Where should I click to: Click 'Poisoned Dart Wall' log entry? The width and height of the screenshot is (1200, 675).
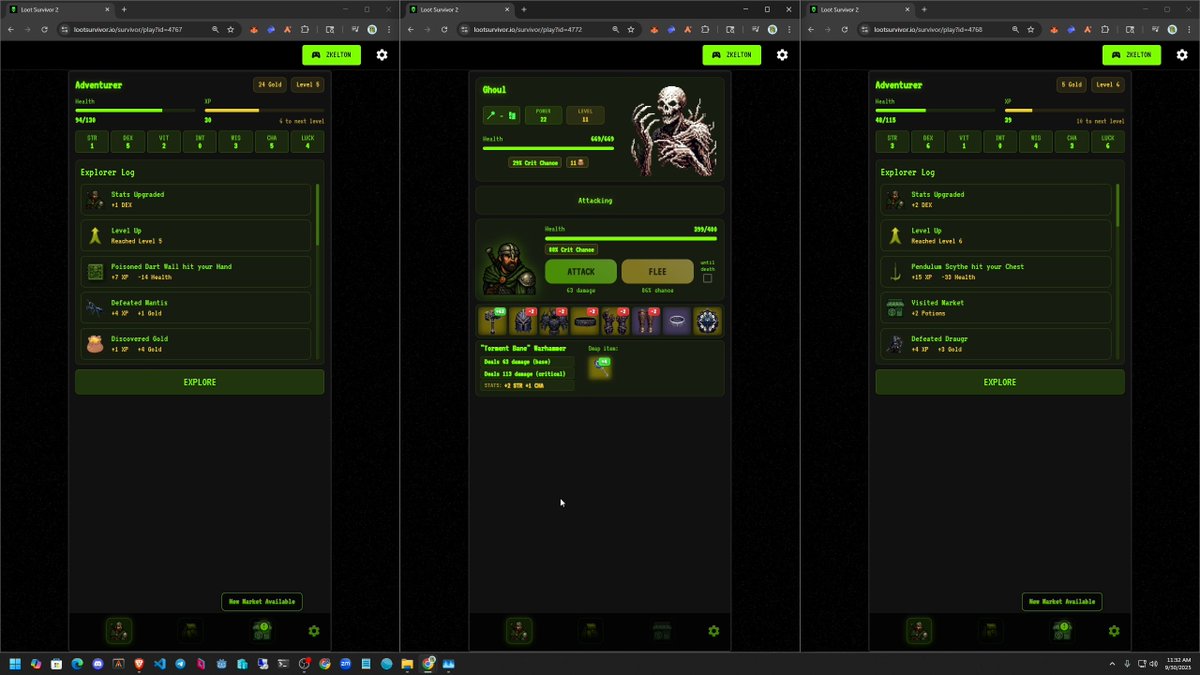pos(196,271)
